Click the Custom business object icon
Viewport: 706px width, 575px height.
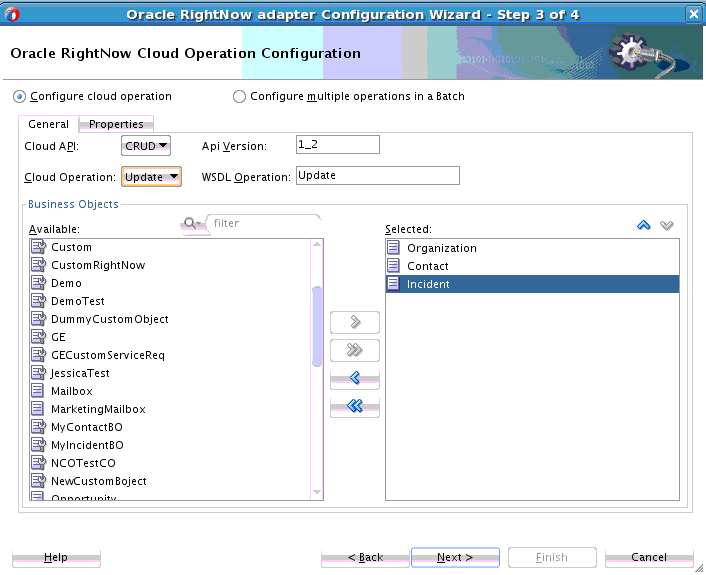(x=38, y=247)
